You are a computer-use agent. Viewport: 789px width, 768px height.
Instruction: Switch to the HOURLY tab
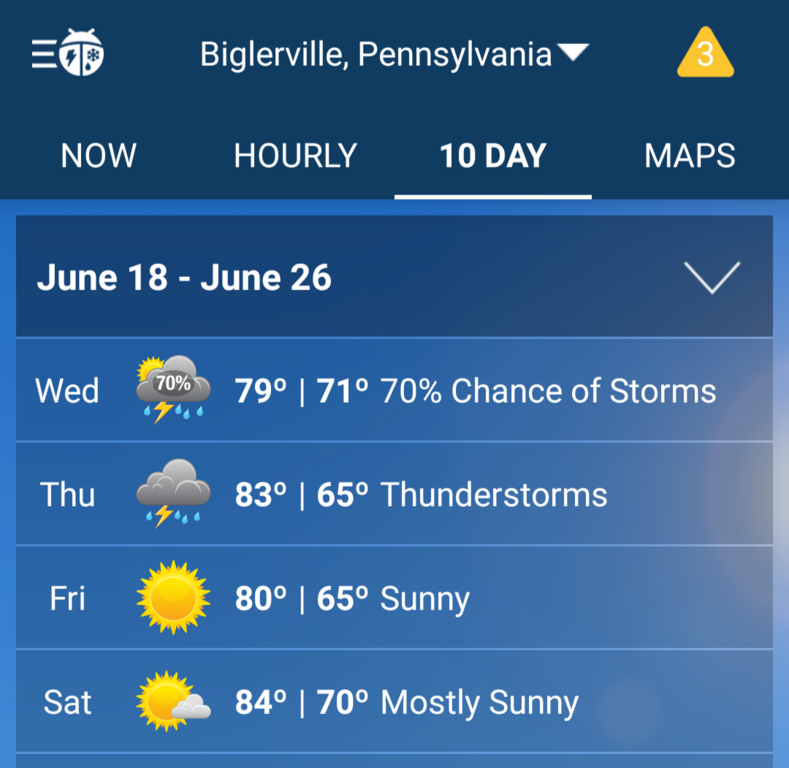pyautogui.click(x=295, y=156)
